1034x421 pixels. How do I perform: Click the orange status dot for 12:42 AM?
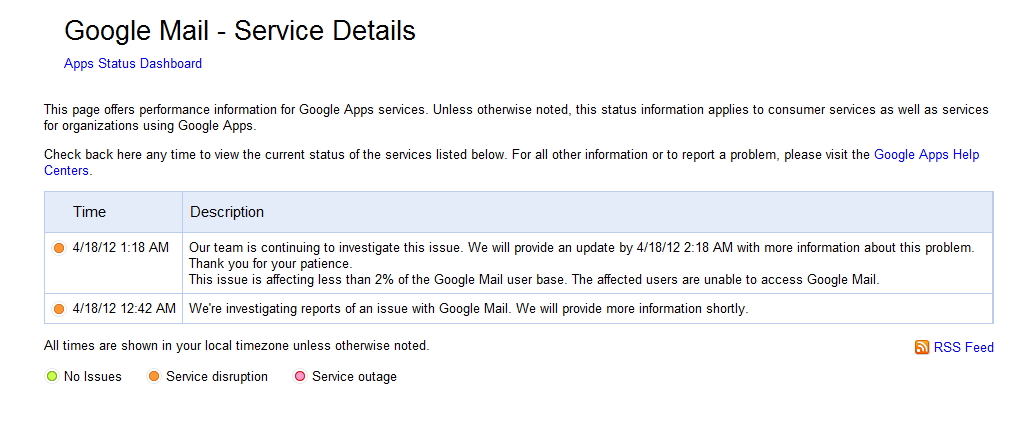tap(59, 309)
